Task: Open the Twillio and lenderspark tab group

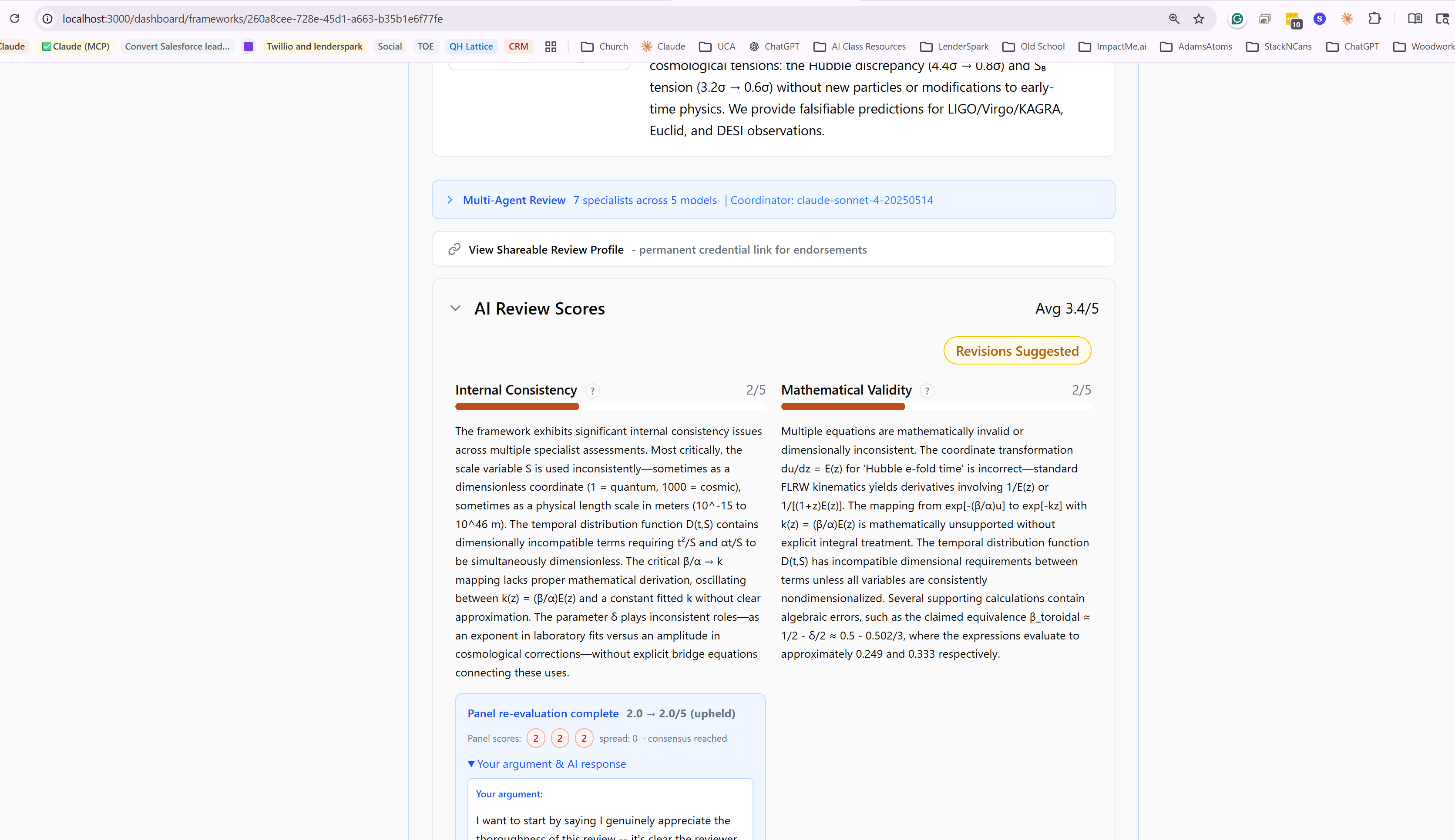Action: (x=314, y=46)
